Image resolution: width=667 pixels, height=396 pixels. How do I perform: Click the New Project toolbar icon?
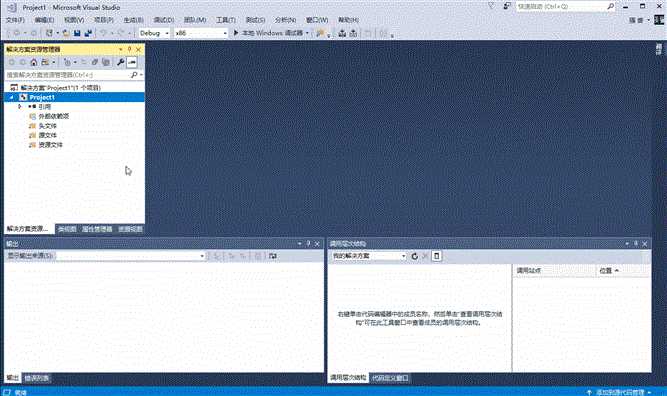tap(49, 33)
